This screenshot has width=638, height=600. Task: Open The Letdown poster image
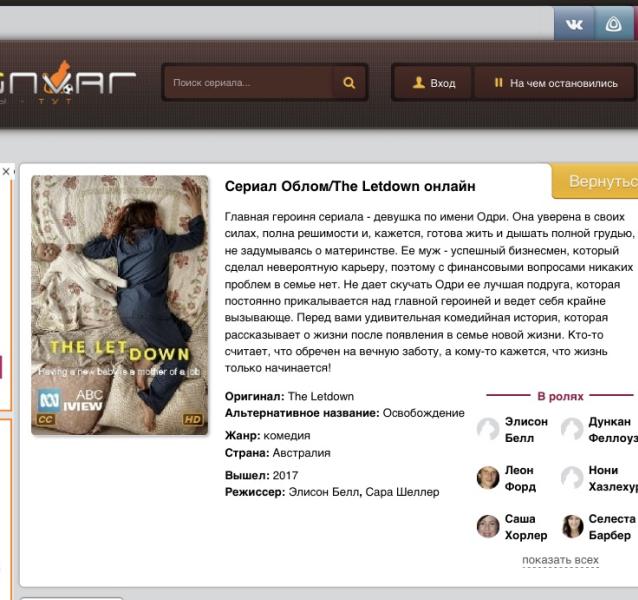tap(120, 305)
